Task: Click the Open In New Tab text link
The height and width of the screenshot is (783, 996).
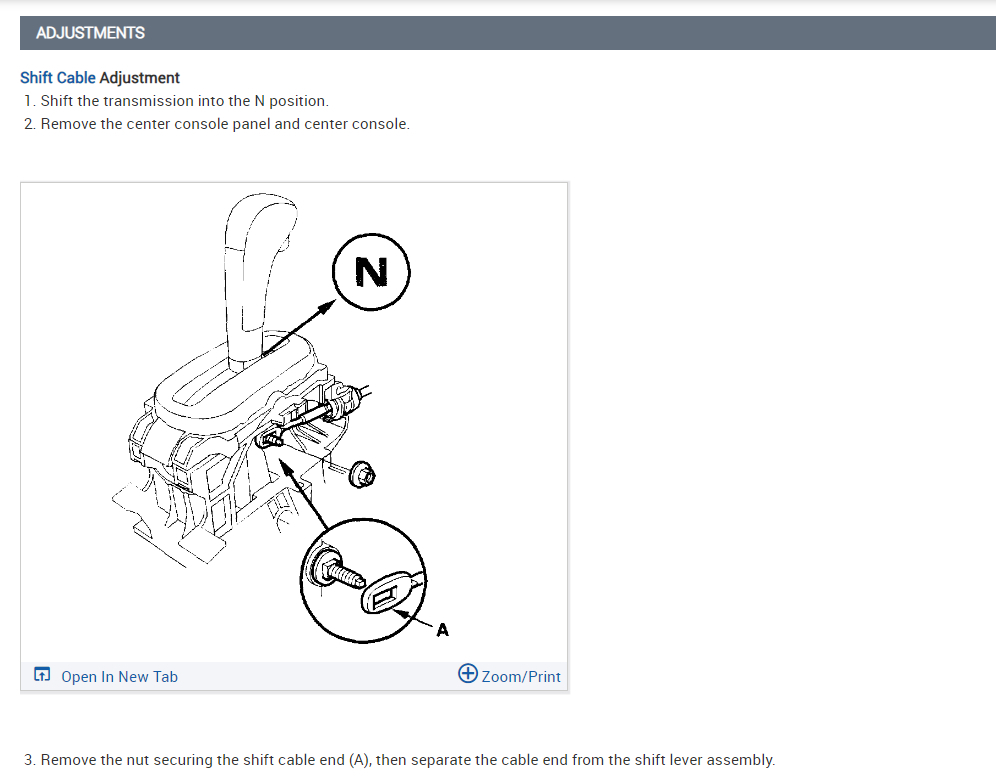Action: tap(119, 677)
